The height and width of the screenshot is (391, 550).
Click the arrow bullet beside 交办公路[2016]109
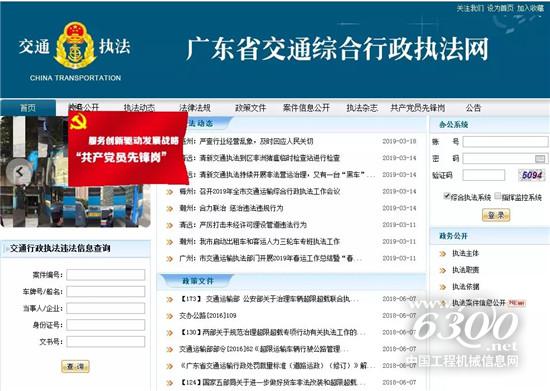pos(169,316)
